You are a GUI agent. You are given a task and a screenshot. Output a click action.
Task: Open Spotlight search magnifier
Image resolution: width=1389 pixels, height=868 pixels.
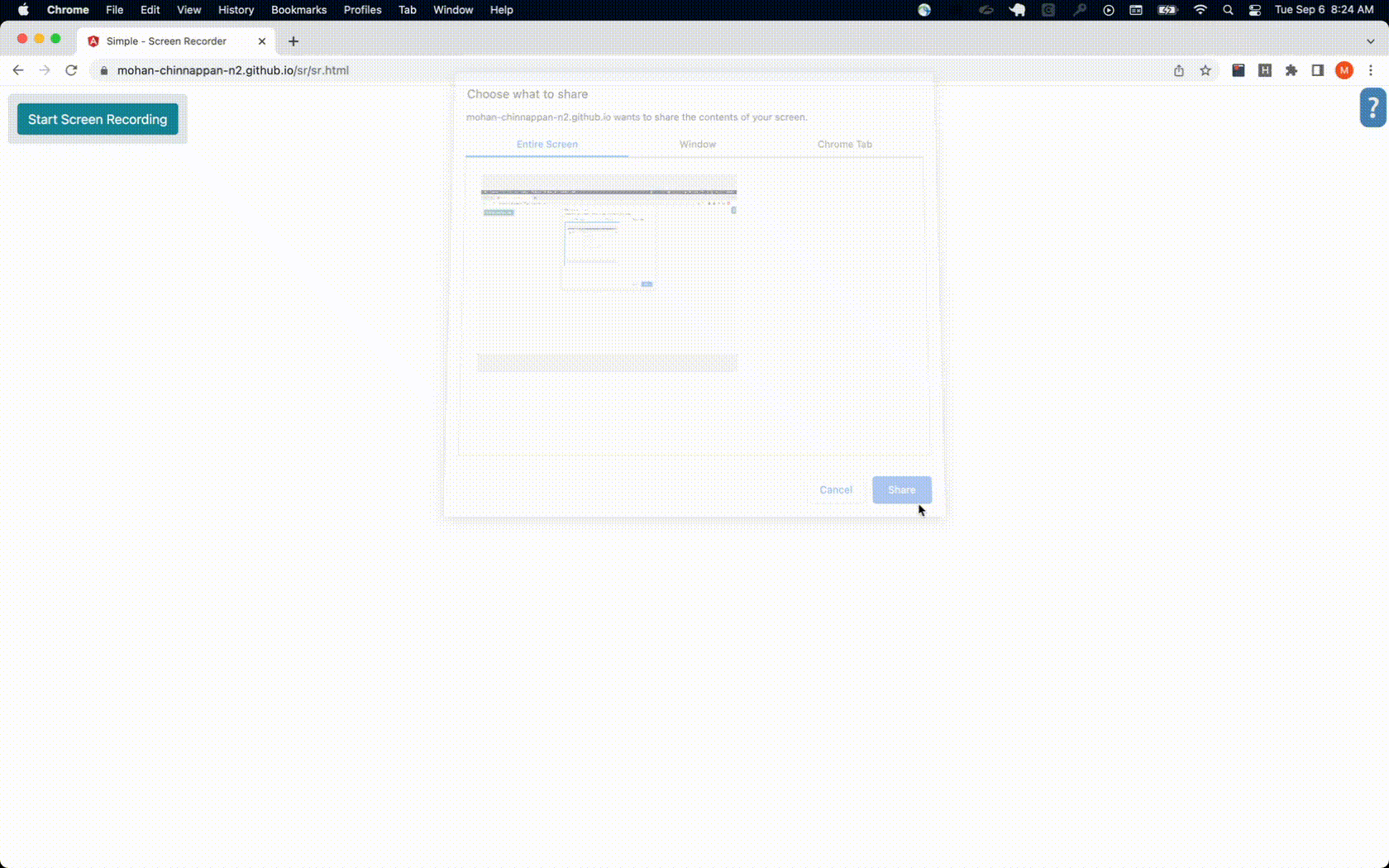coord(1228,10)
